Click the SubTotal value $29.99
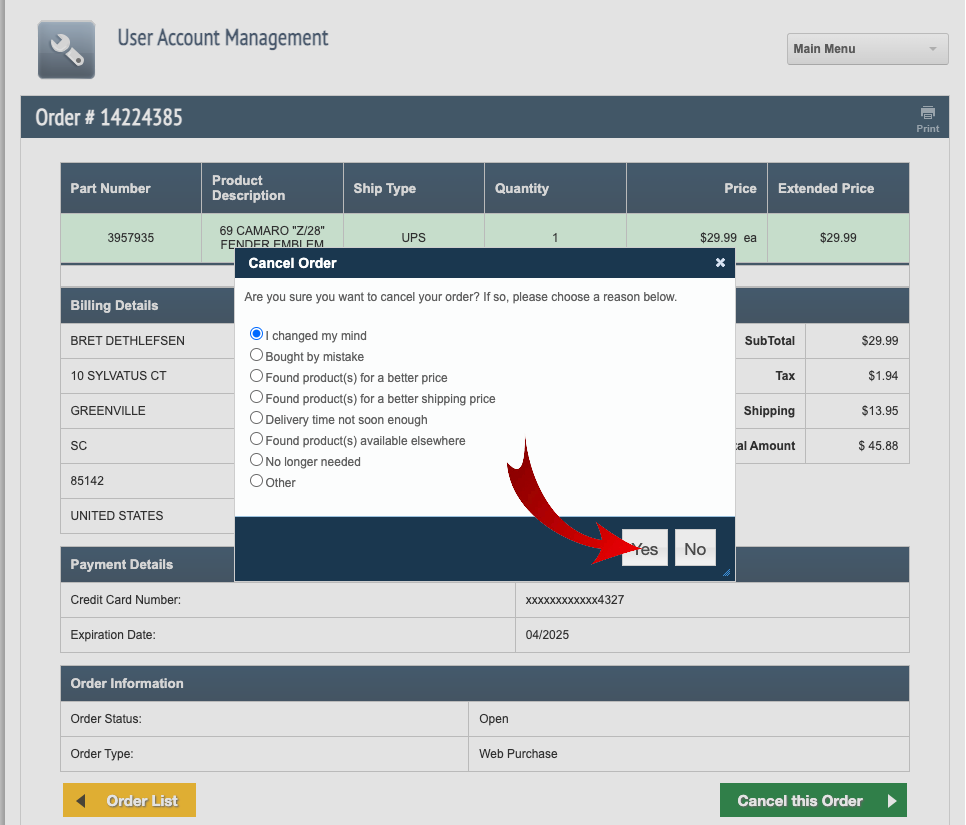966x825 pixels. coord(879,341)
